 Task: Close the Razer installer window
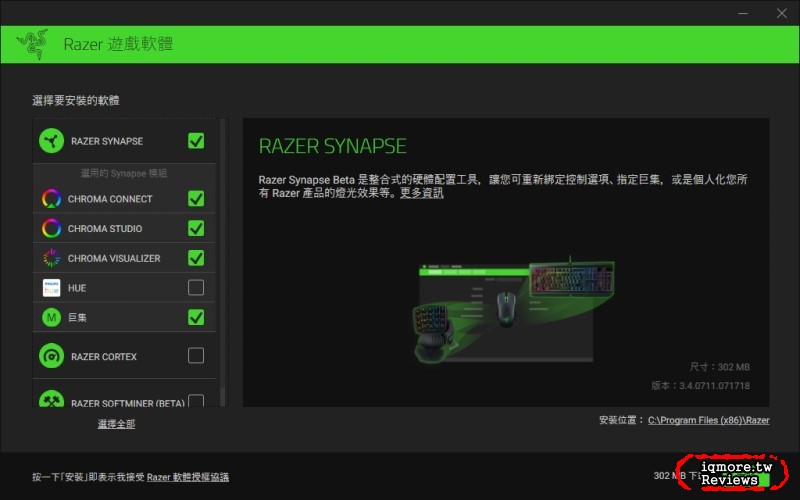pyautogui.click(x=782, y=13)
